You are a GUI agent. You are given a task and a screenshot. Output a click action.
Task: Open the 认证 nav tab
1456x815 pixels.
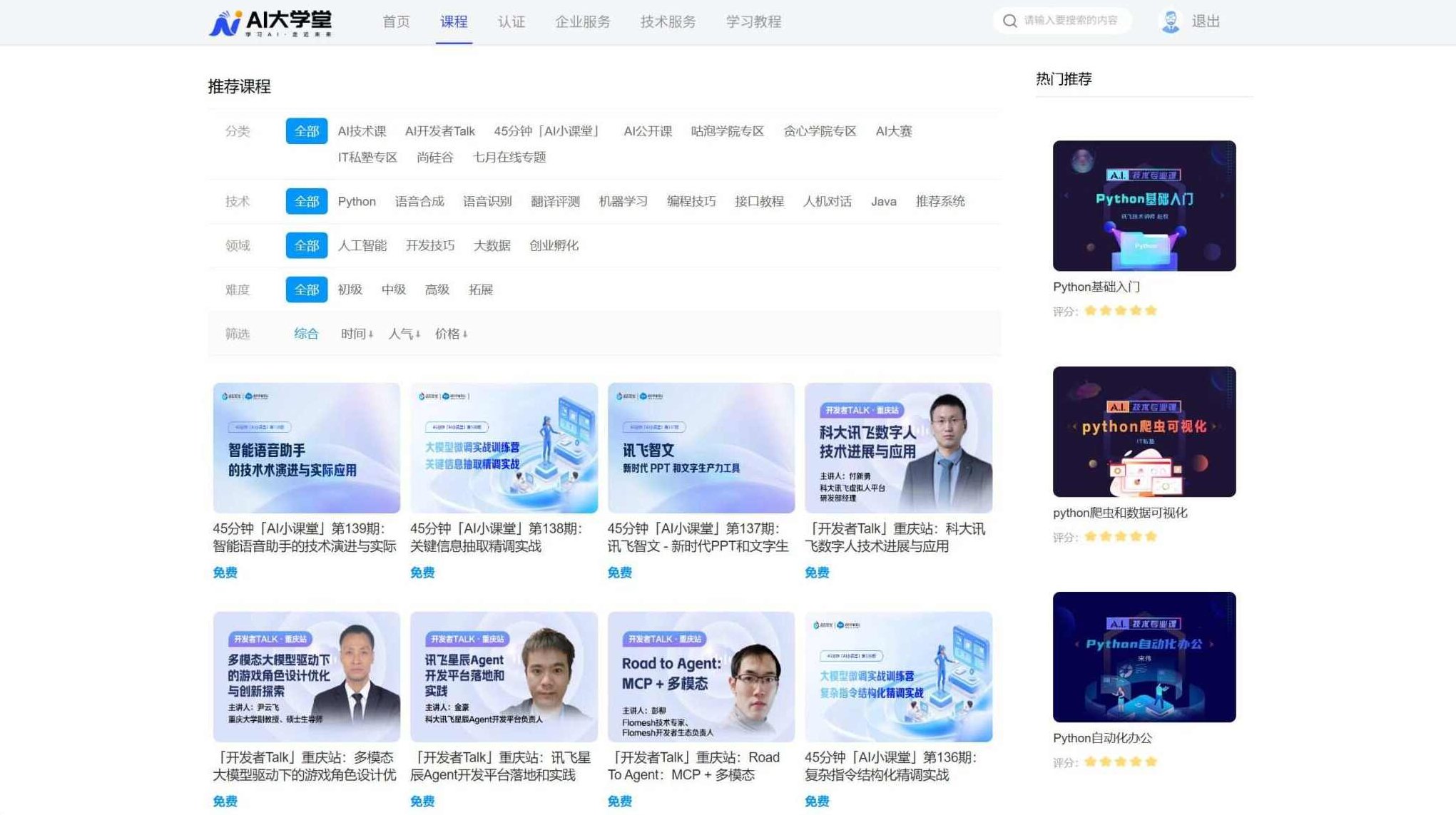(x=511, y=21)
